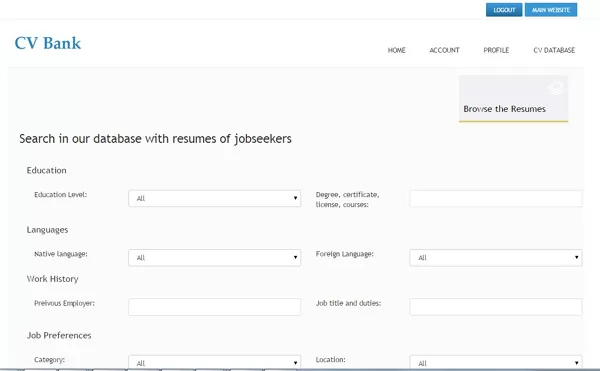Click the Native language dropdown arrow
600x371 pixels.
pos(295,257)
